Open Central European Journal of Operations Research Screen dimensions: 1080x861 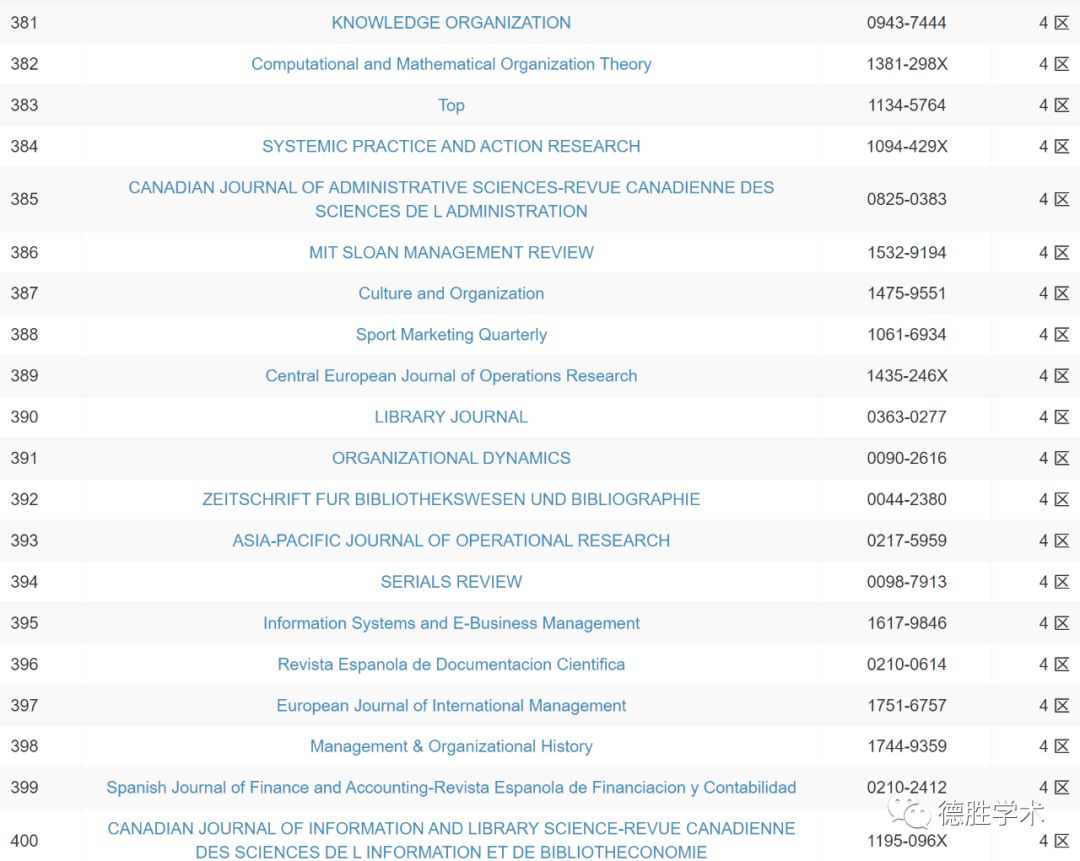click(x=451, y=375)
